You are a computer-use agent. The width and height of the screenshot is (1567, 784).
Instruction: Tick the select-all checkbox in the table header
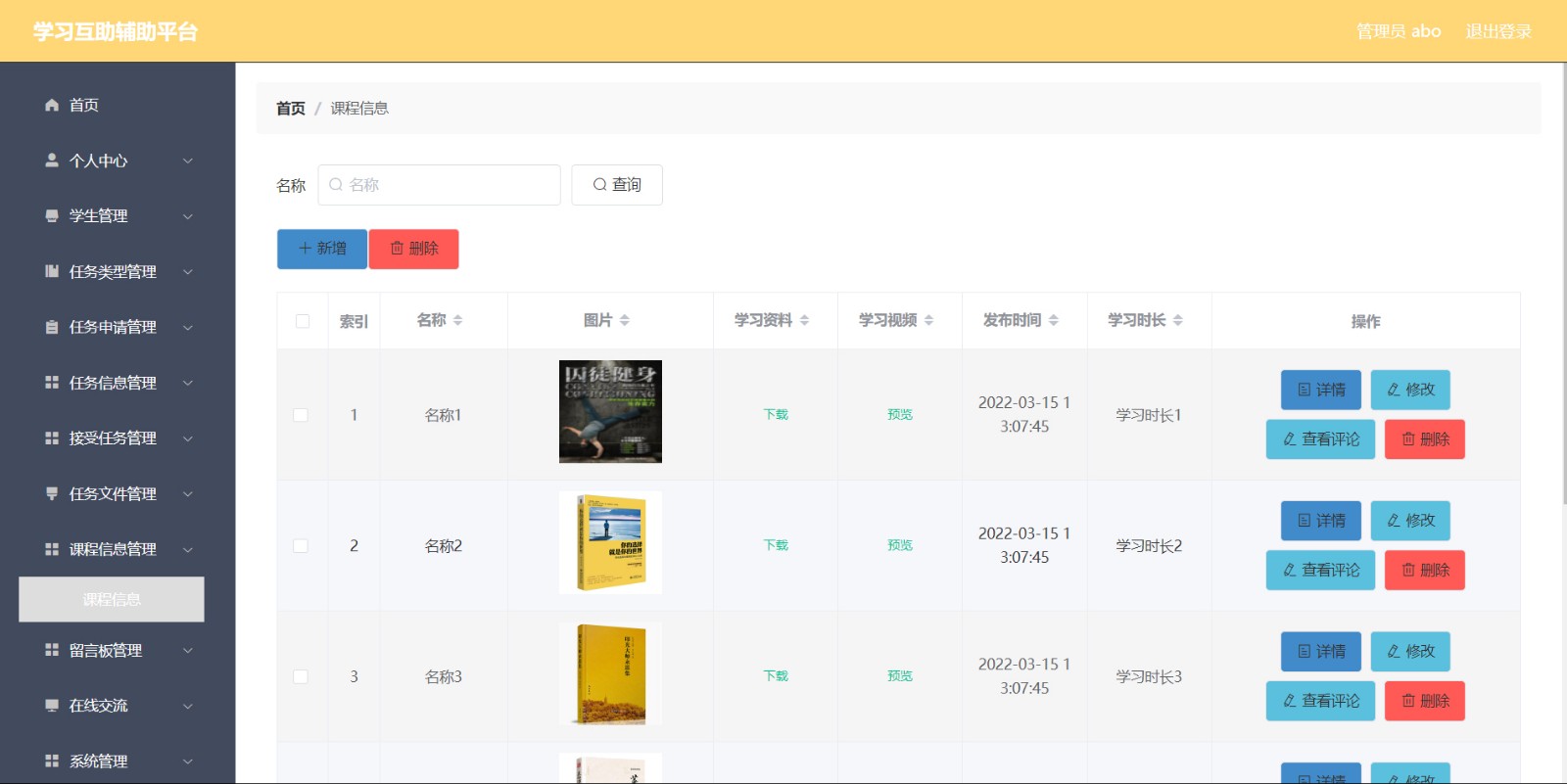coord(303,321)
